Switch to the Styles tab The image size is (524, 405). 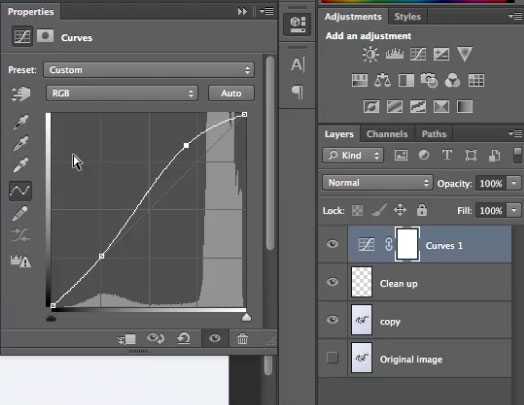tap(407, 17)
